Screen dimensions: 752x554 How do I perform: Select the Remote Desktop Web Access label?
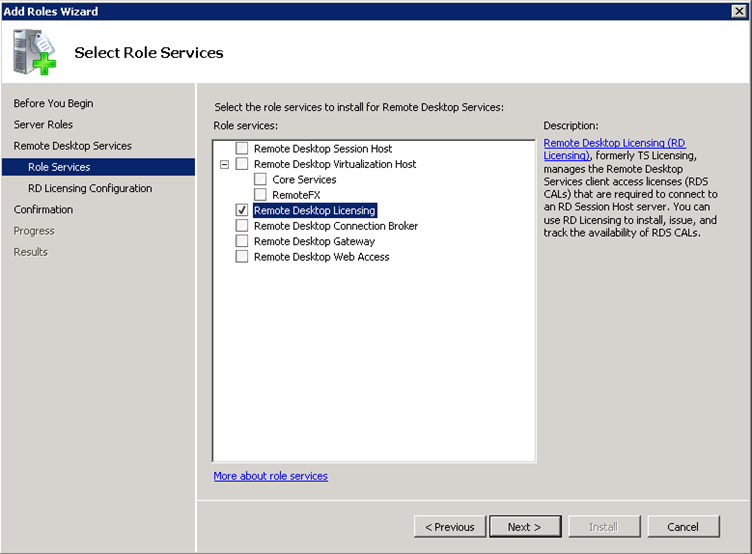coord(321,257)
